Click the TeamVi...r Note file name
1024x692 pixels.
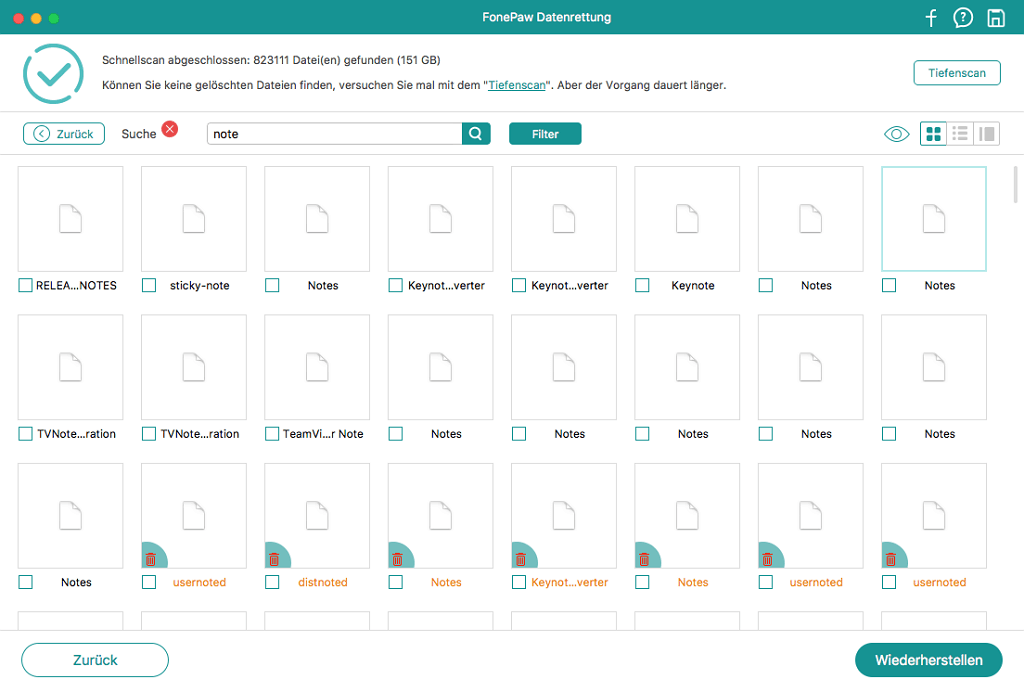click(x=323, y=434)
